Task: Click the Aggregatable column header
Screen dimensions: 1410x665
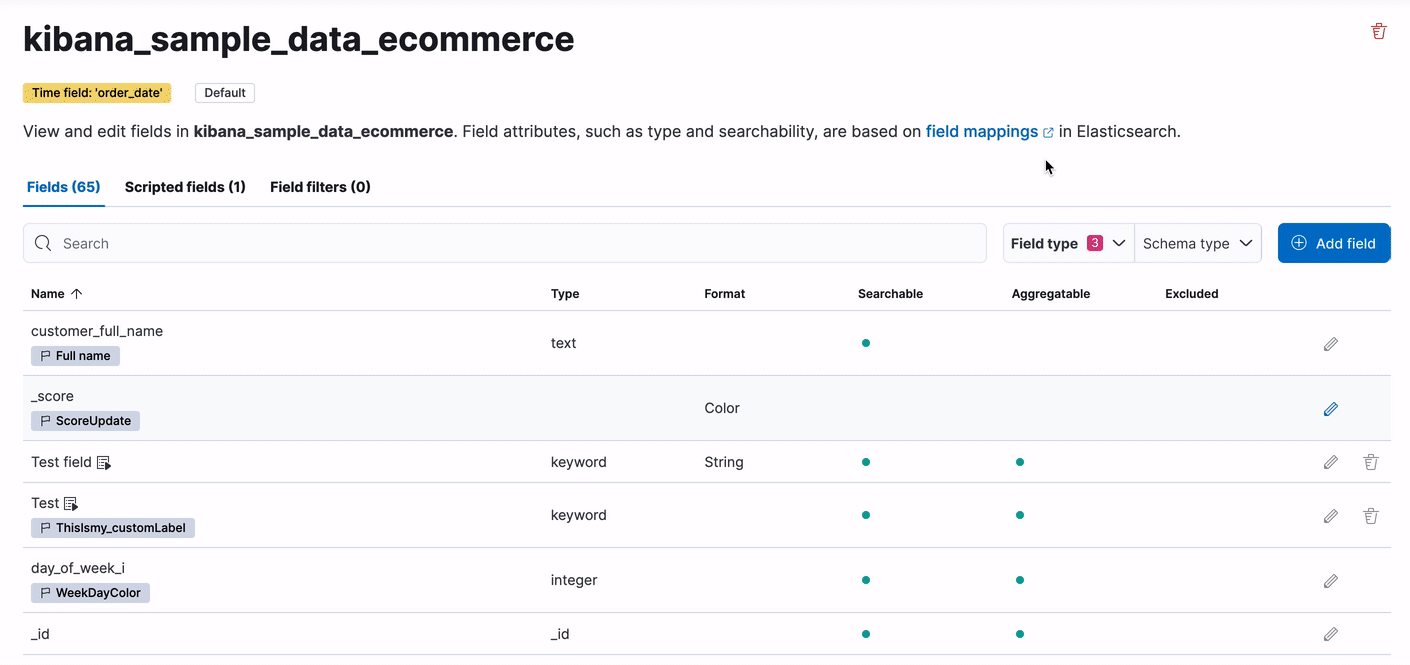Action: pos(1051,294)
